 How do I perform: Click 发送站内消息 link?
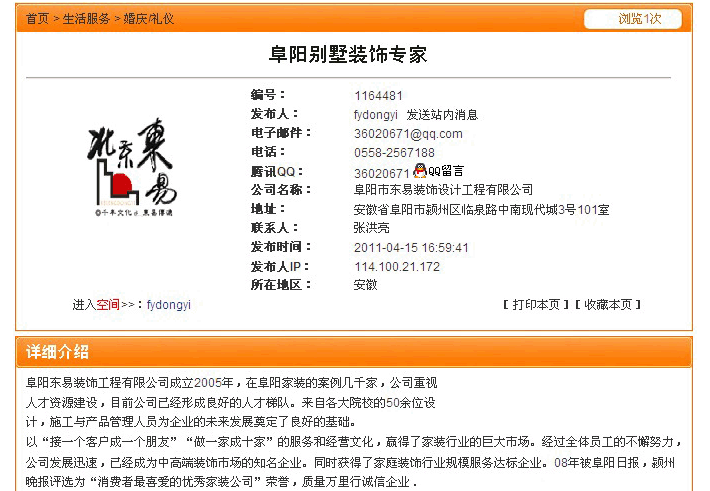(442, 115)
